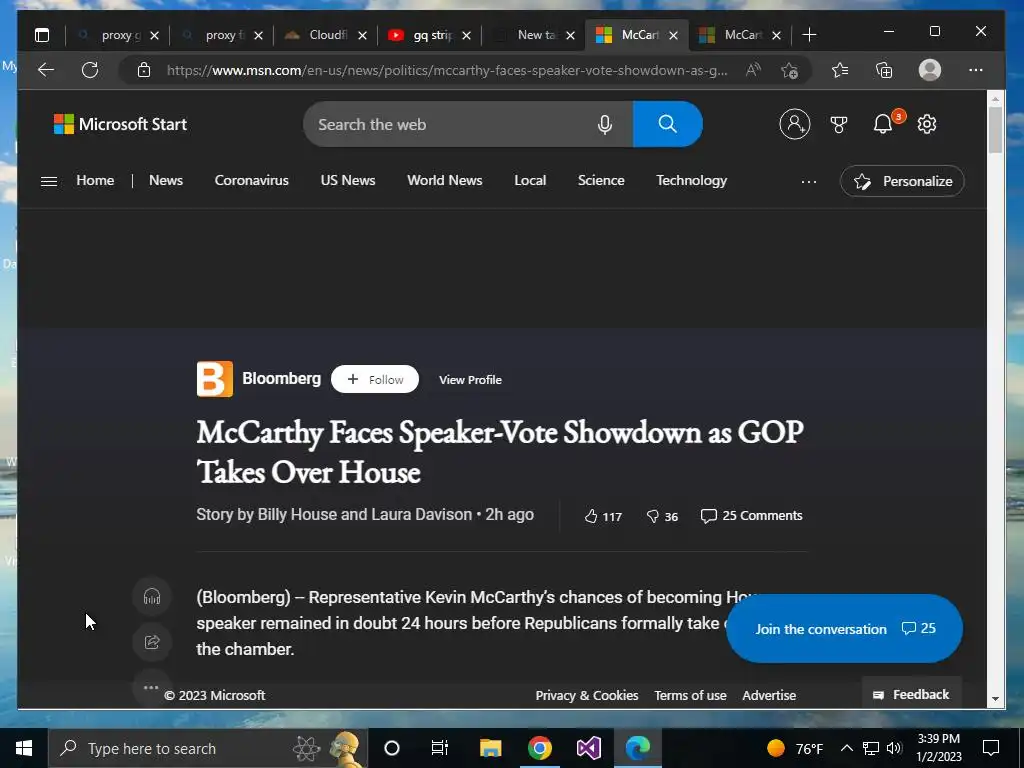
Task: Click the Personalize button
Action: [x=902, y=182]
